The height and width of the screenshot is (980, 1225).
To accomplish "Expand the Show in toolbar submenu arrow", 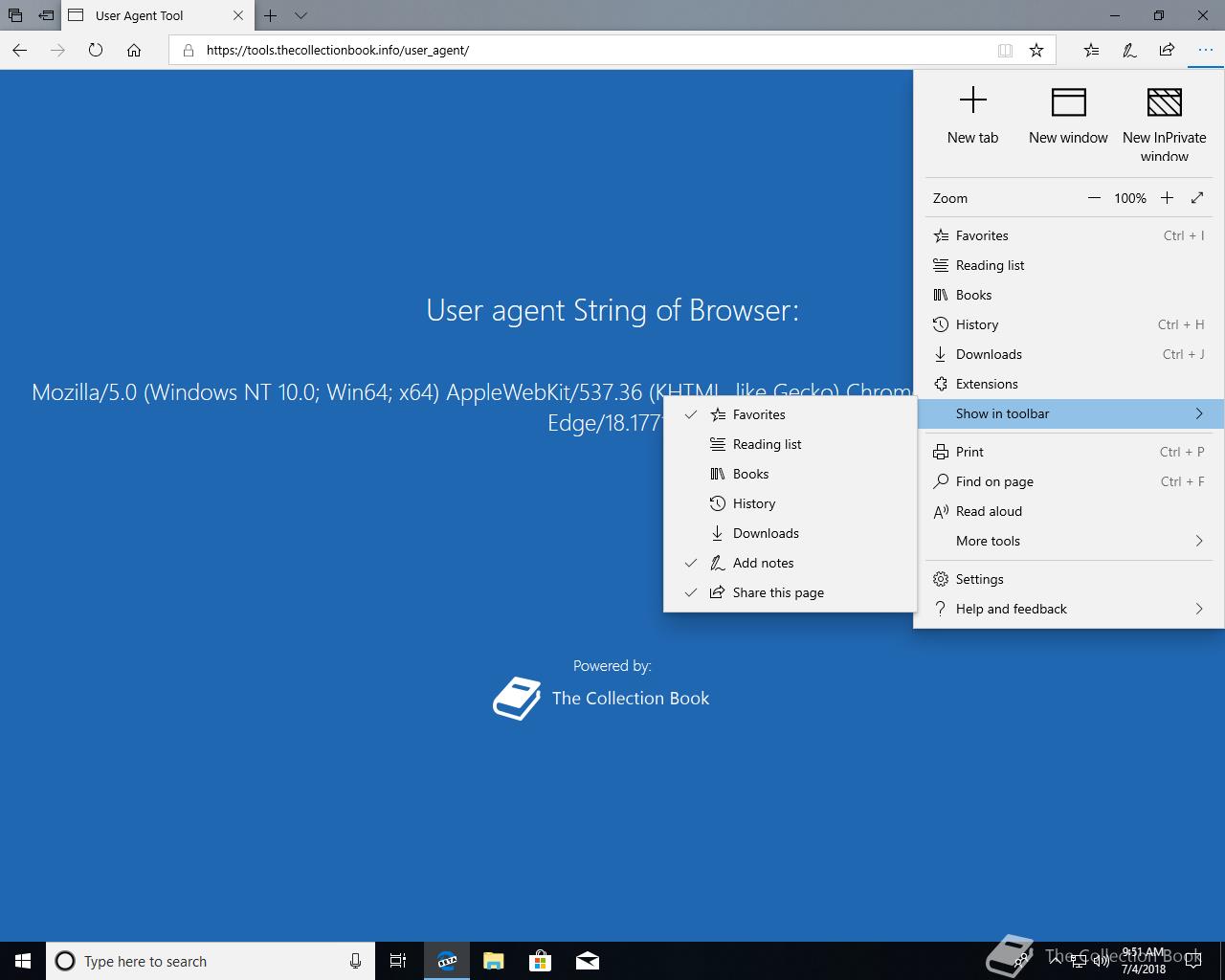I will (1199, 413).
